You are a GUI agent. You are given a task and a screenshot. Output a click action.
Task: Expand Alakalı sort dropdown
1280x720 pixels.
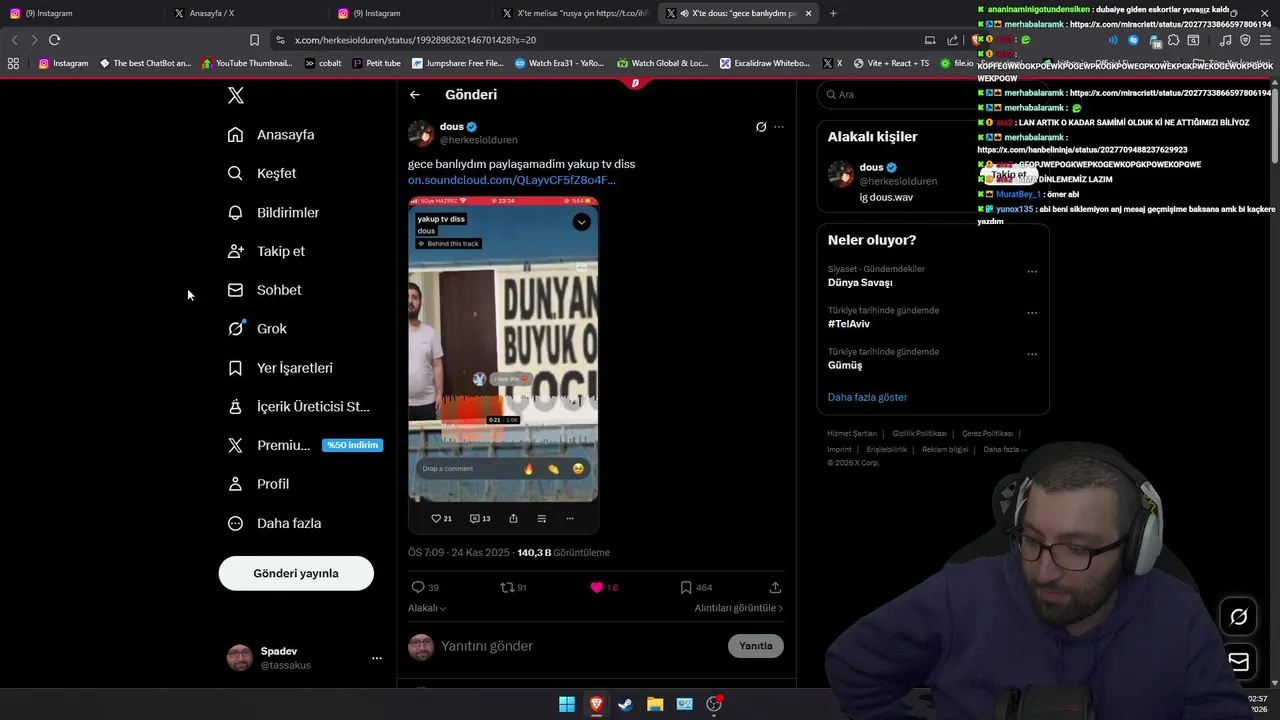(427, 608)
